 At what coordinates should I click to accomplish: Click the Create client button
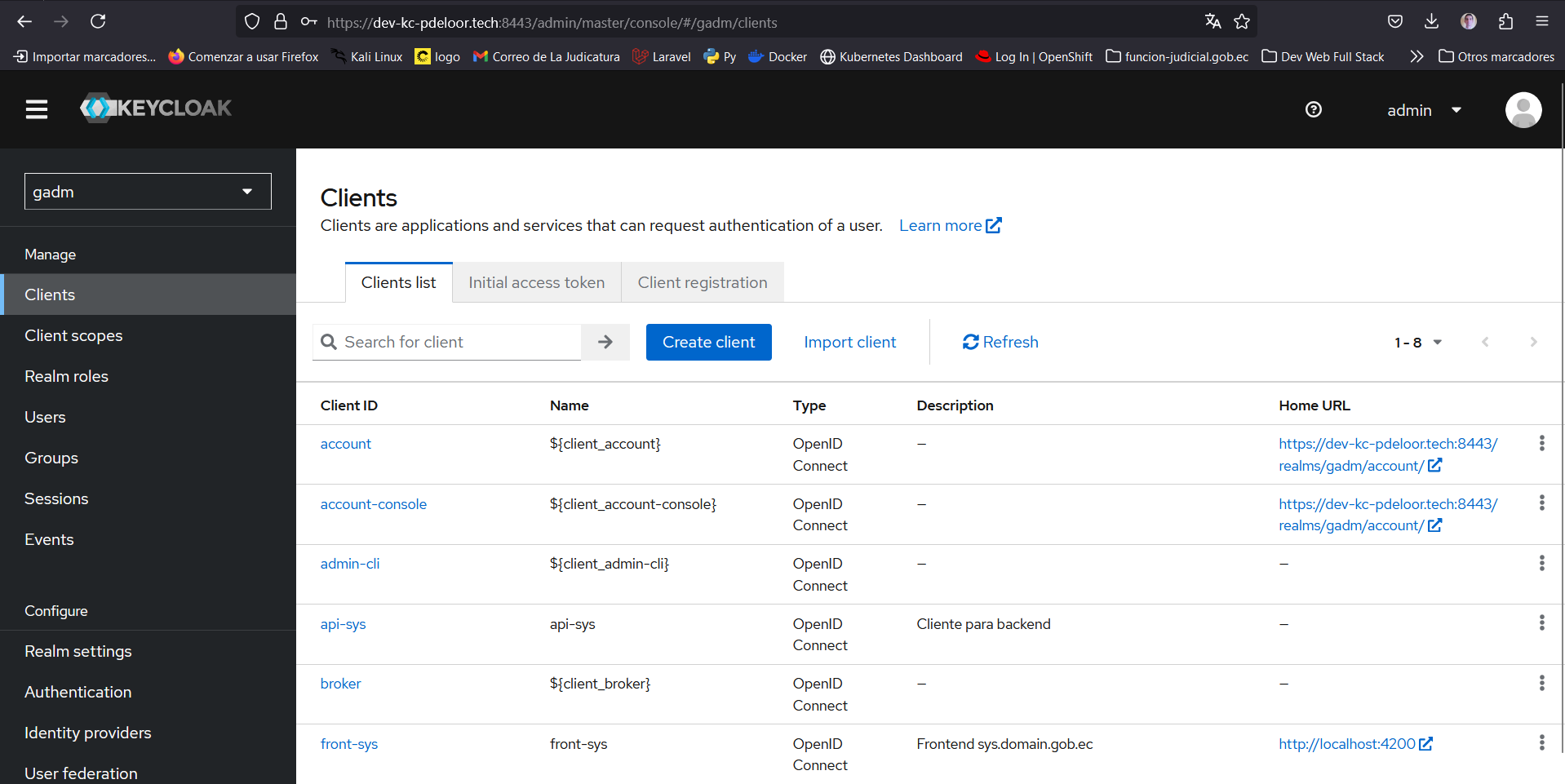pyautogui.click(x=708, y=342)
